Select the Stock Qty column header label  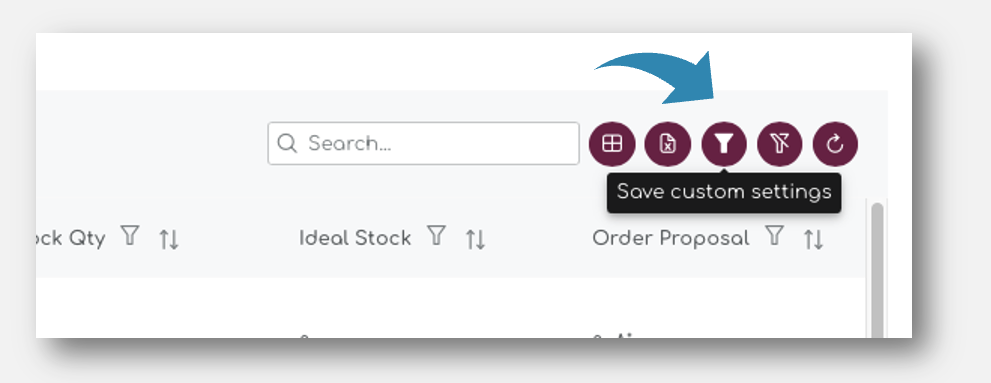coord(71,238)
